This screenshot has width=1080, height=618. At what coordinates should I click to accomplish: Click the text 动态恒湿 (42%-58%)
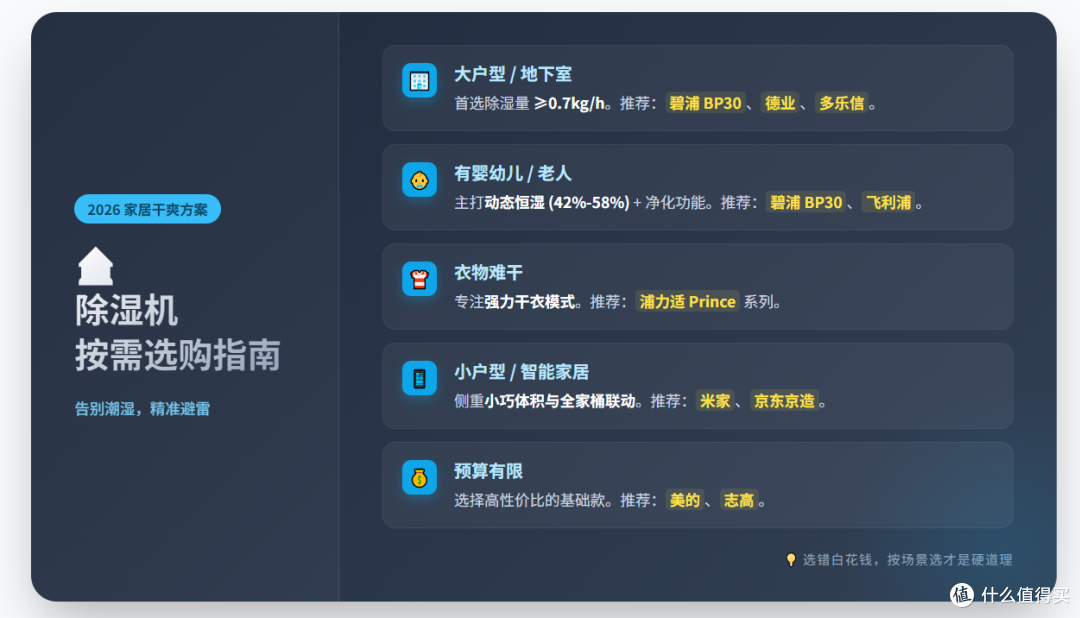[x=557, y=203]
